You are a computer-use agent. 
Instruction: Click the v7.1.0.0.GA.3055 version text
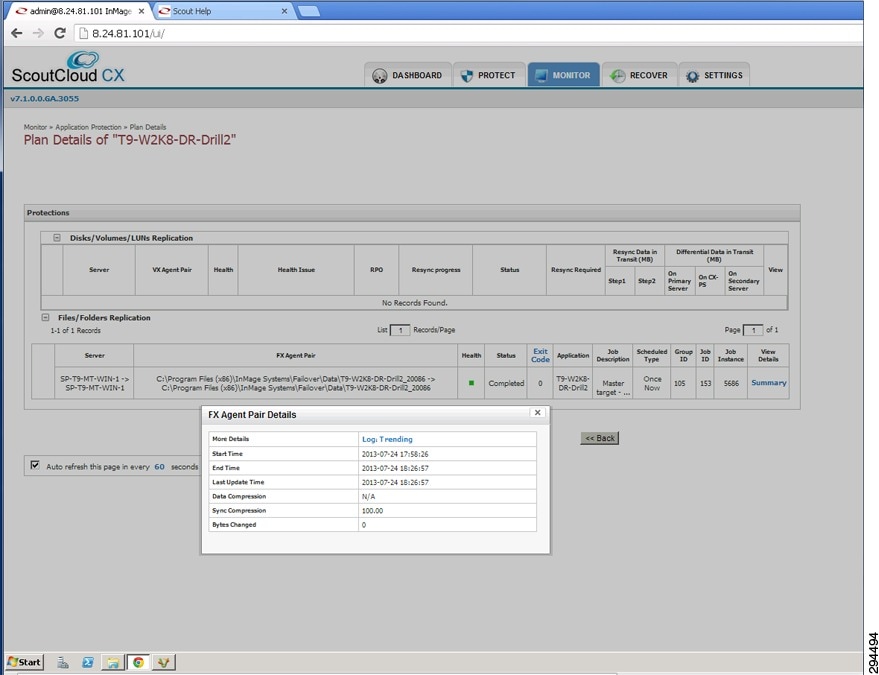pos(45,99)
